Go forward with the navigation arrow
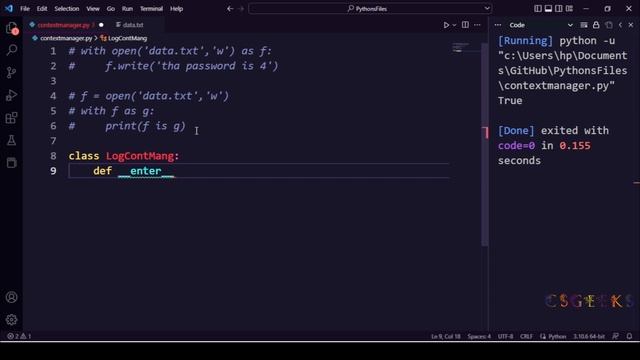 click(241, 9)
